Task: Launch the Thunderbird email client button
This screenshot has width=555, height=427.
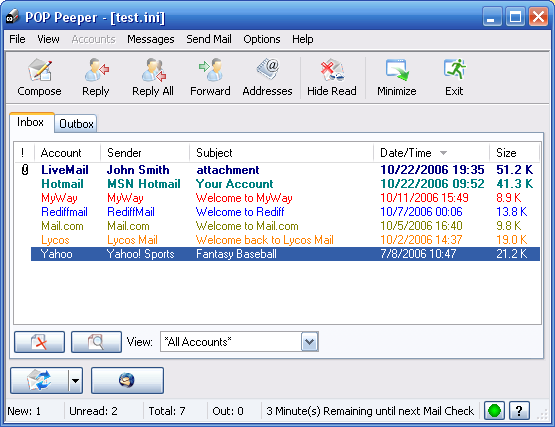Action: (x=127, y=381)
